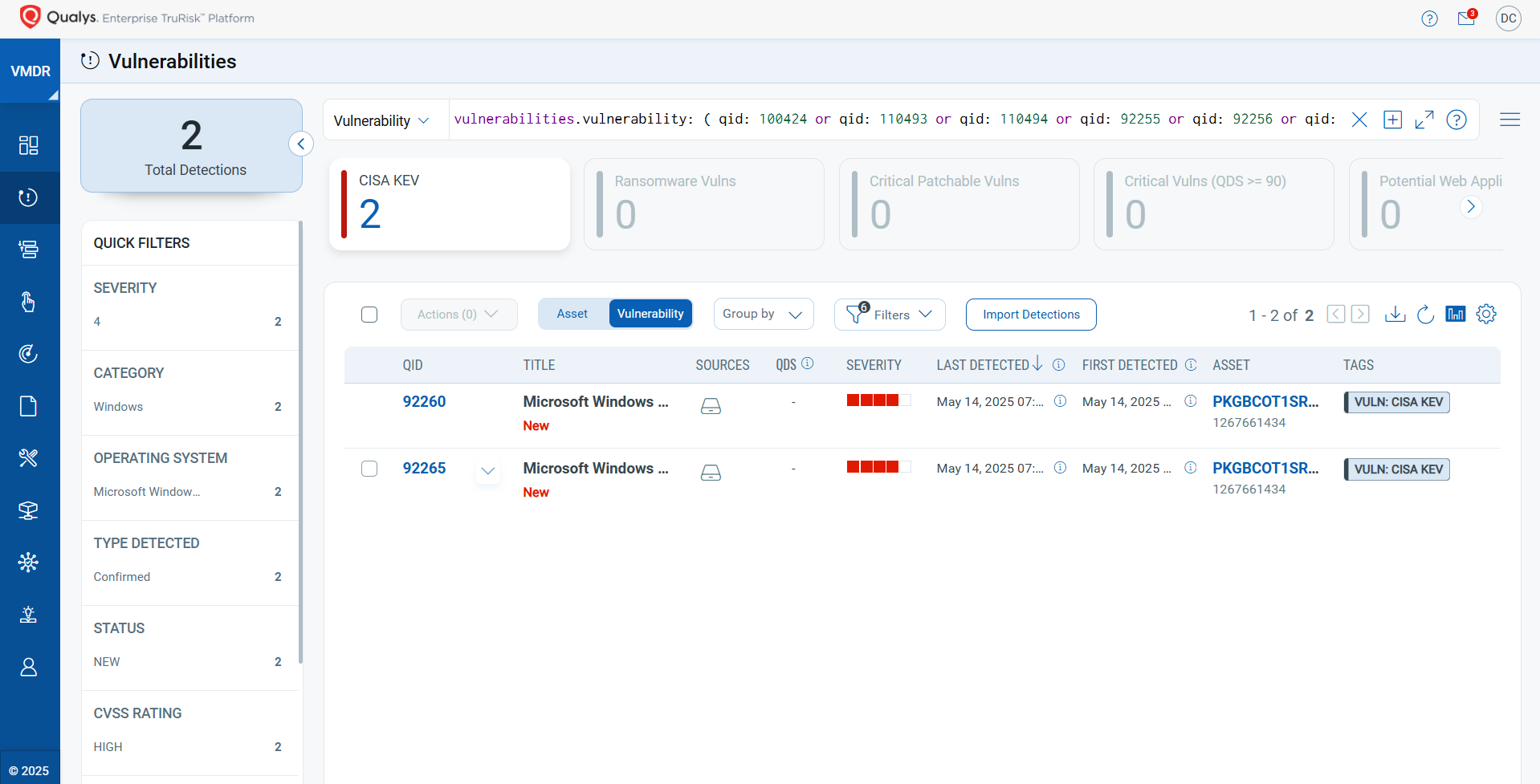Open QID 92260 link
This screenshot has width=1540, height=784.
[x=424, y=401]
